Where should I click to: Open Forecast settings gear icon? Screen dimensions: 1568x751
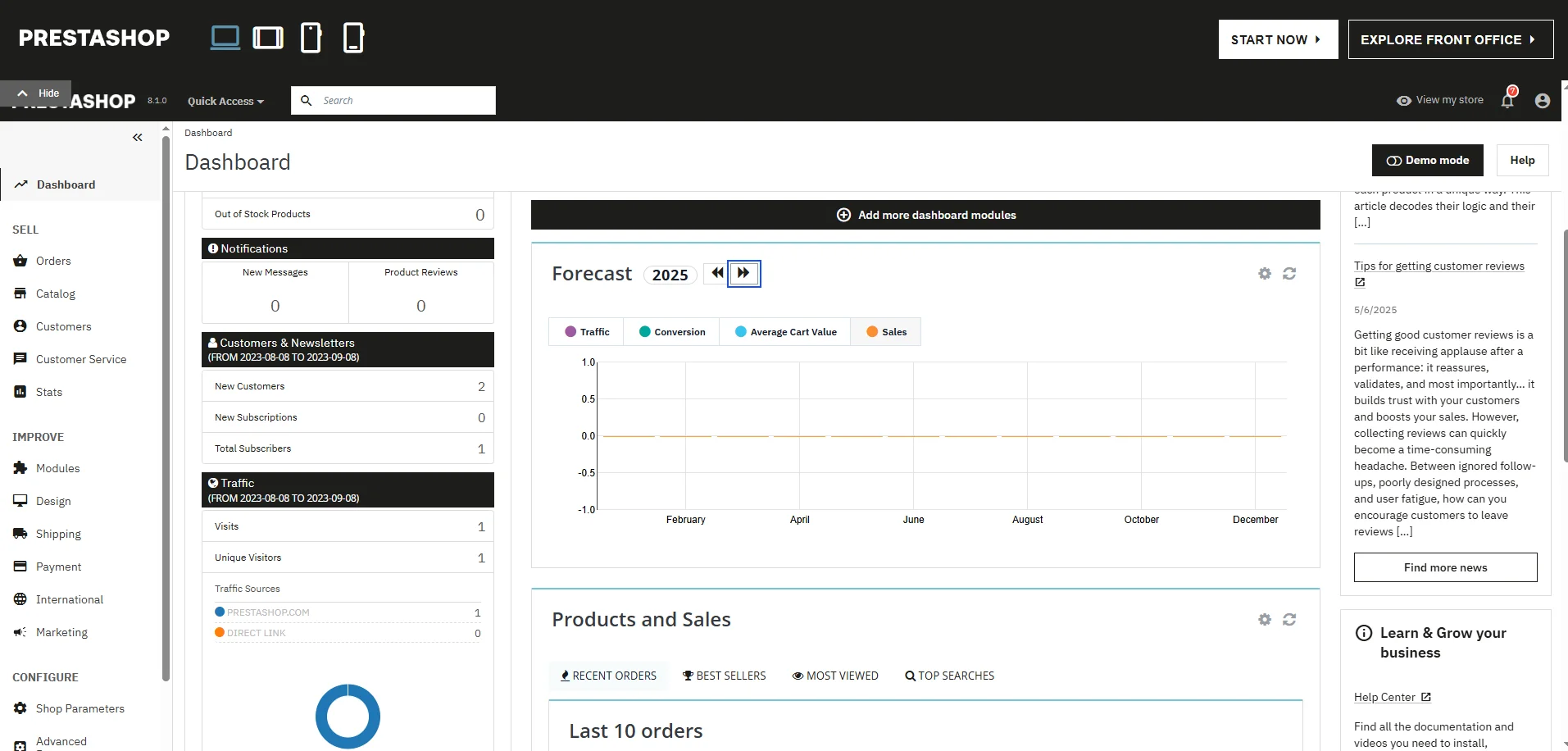point(1265,274)
